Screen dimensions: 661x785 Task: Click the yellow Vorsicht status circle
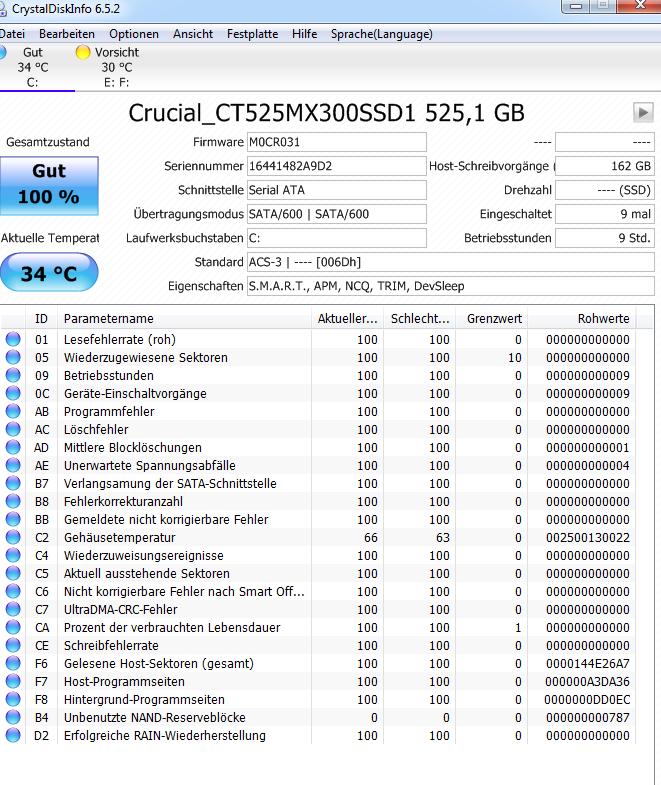pyautogui.click(x=83, y=52)
